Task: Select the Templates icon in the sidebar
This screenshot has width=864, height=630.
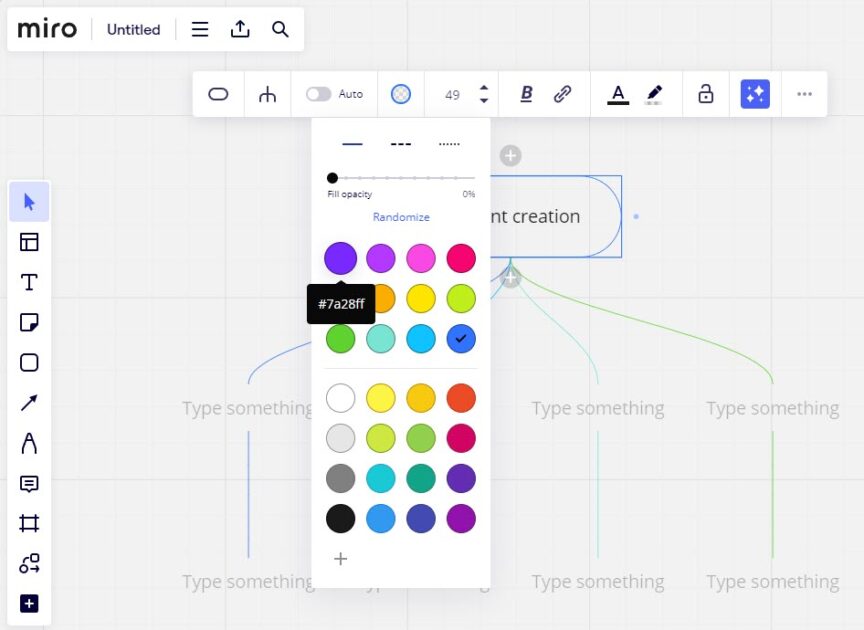Action: click(x=29, y=241)
